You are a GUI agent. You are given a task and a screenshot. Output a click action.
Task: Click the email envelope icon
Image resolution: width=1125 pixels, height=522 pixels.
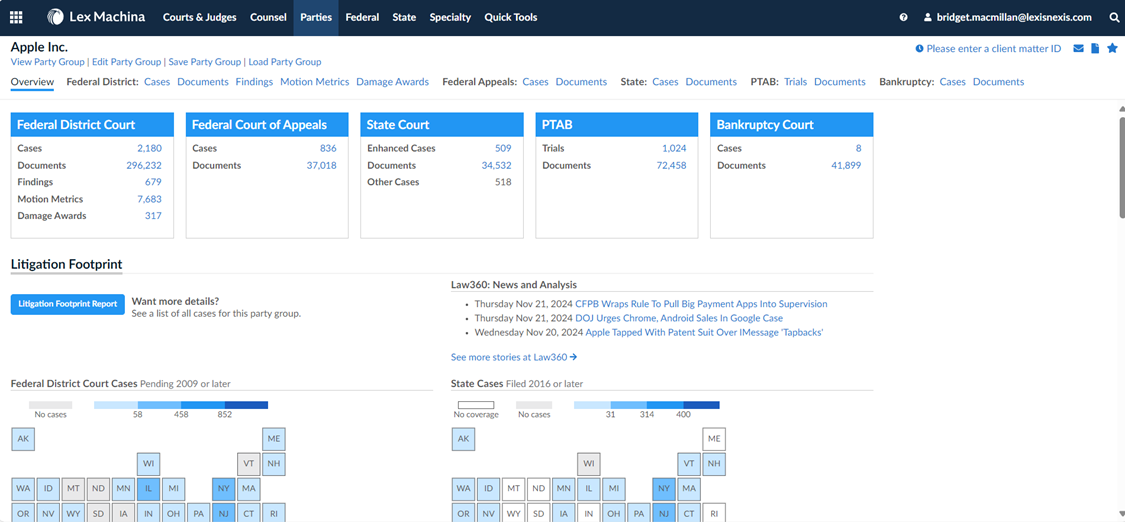point(1078,49)
